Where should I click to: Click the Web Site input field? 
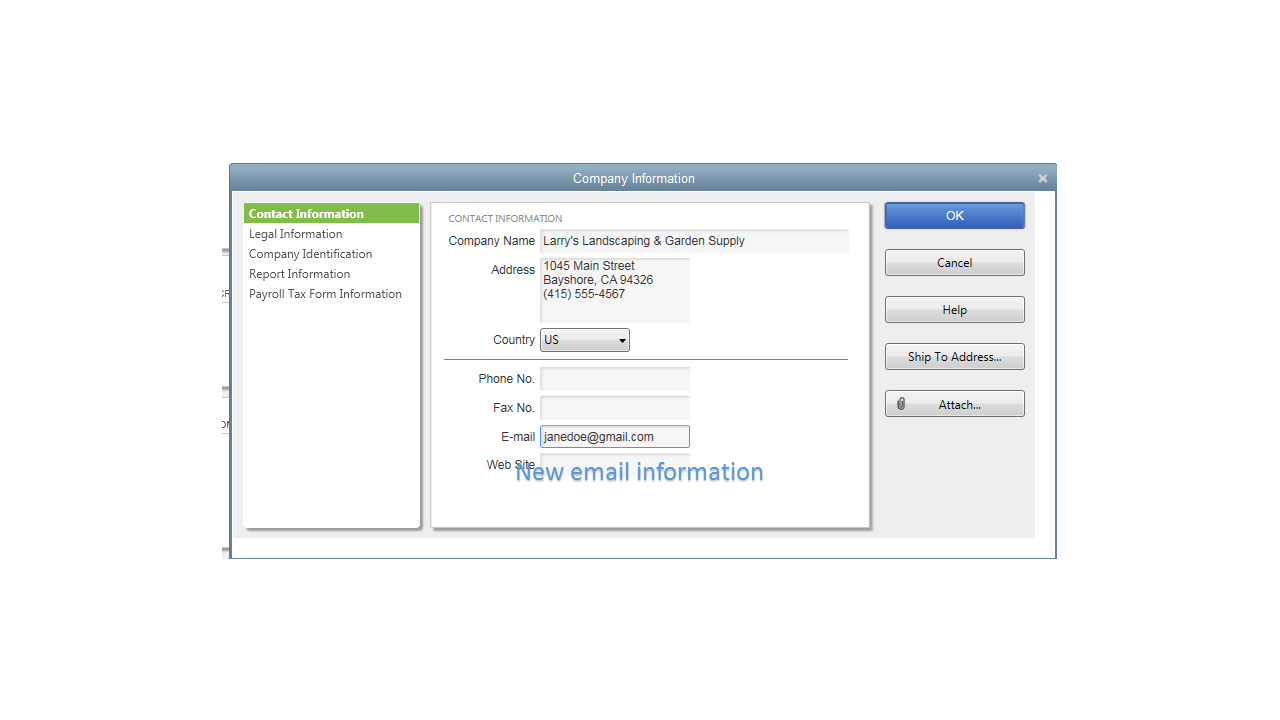point(614,464)
